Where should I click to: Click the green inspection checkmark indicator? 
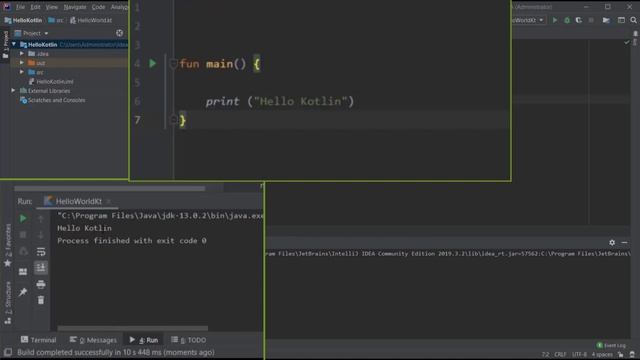coord(627,42)
